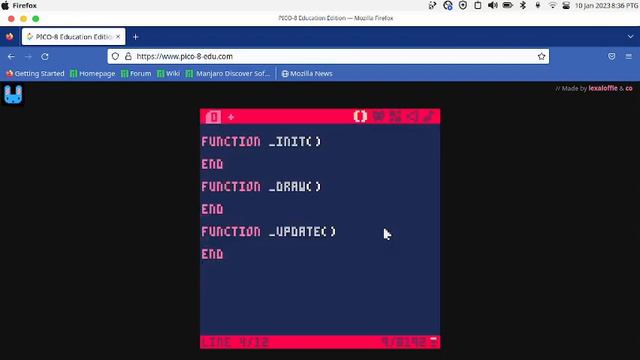
Task: Select code tab 1 in PICO-8
Action: click(x=213, y=117)
